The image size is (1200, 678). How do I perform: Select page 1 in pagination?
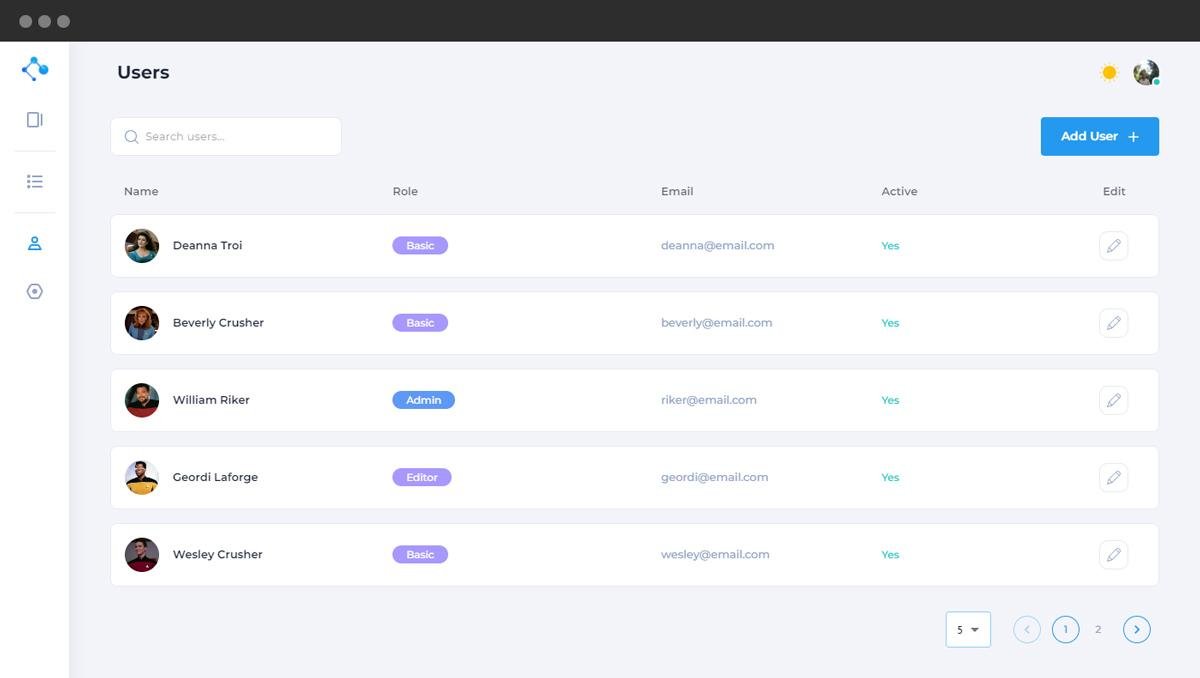[x=1066, y=629]
